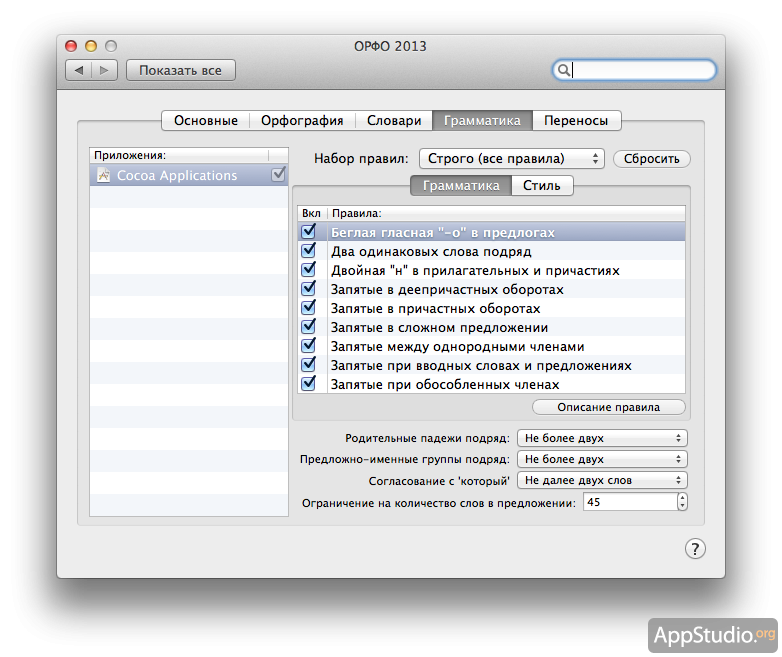The width and height of the screenshot is (782, 657).
Task: Click the Приложения column header
Action: (179, 155)
